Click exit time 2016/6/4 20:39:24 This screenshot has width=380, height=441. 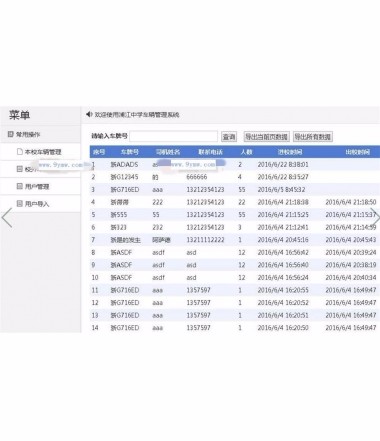coord(351,252)
